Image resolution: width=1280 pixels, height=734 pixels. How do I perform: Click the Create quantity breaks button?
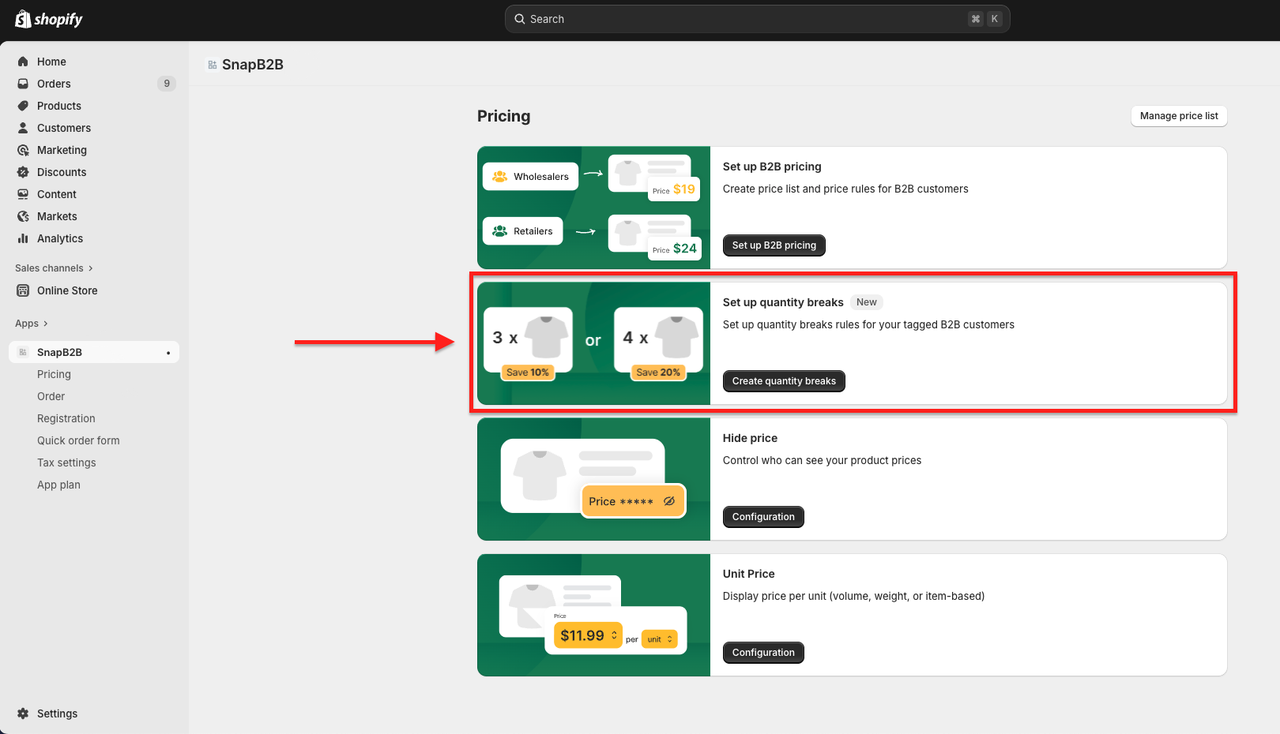[x=784, y=381]
